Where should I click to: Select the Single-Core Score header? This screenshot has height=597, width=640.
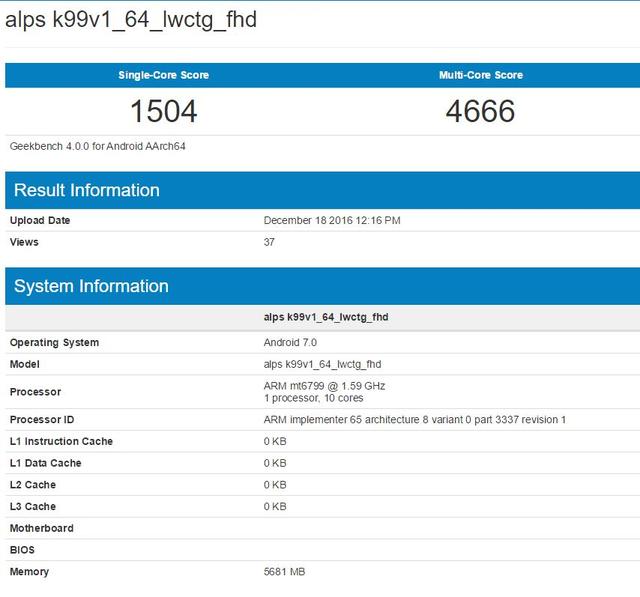[x=164, y=75]
